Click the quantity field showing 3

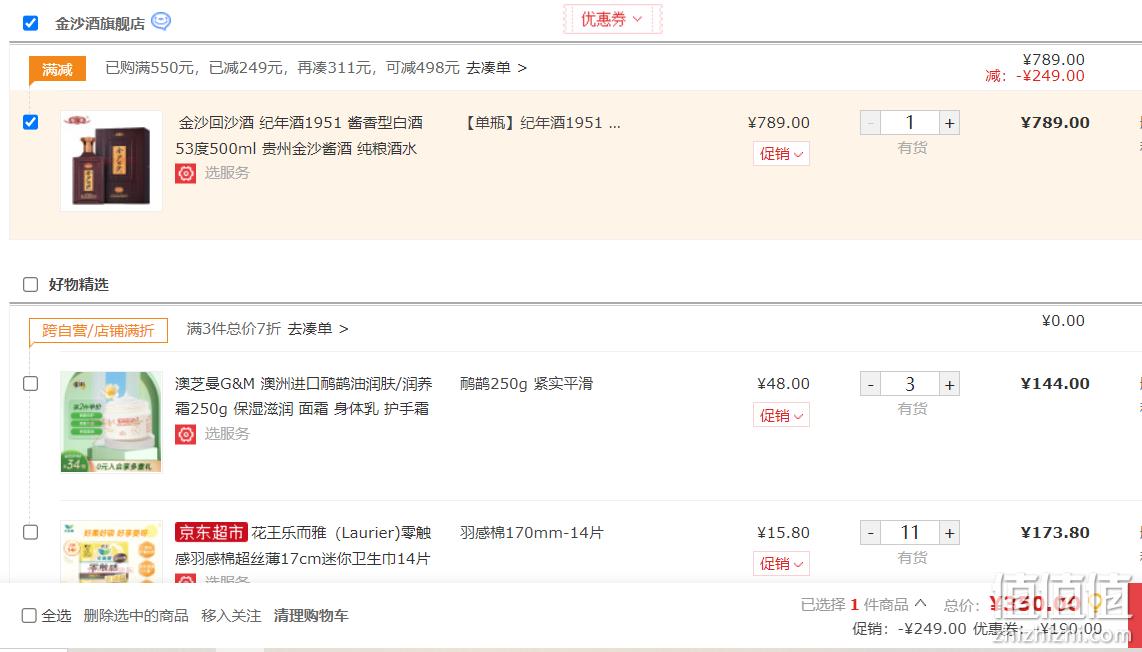tap(910, 384)
